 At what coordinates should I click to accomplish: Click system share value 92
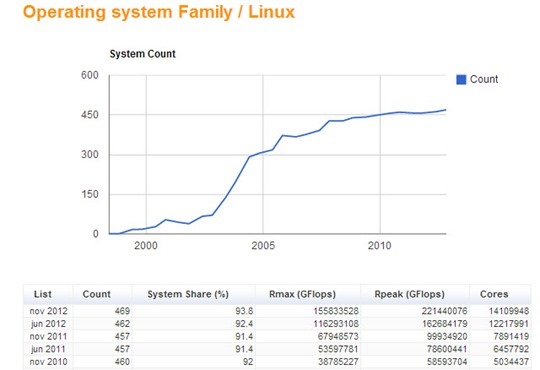(x=248, y=362)
